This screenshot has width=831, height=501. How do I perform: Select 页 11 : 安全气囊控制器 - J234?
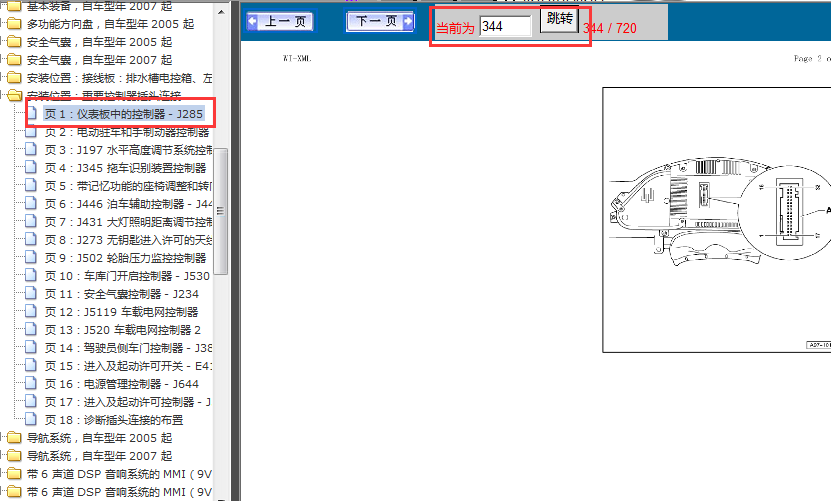click(121, 294)
